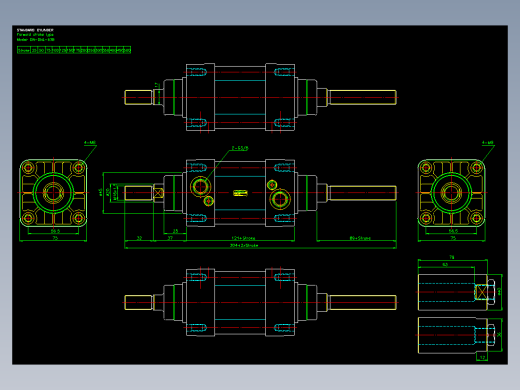This screenshot has width=520, height=390.
Task: Select the 75 dimension under the left end view
Action: [55, 238]
